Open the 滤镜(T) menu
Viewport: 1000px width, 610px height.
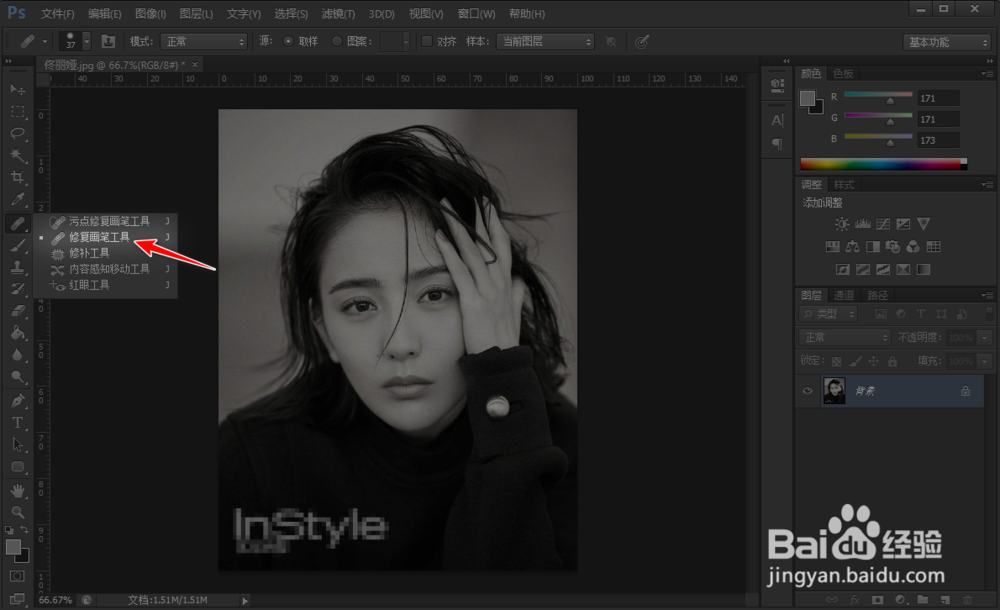coord(338,13)
